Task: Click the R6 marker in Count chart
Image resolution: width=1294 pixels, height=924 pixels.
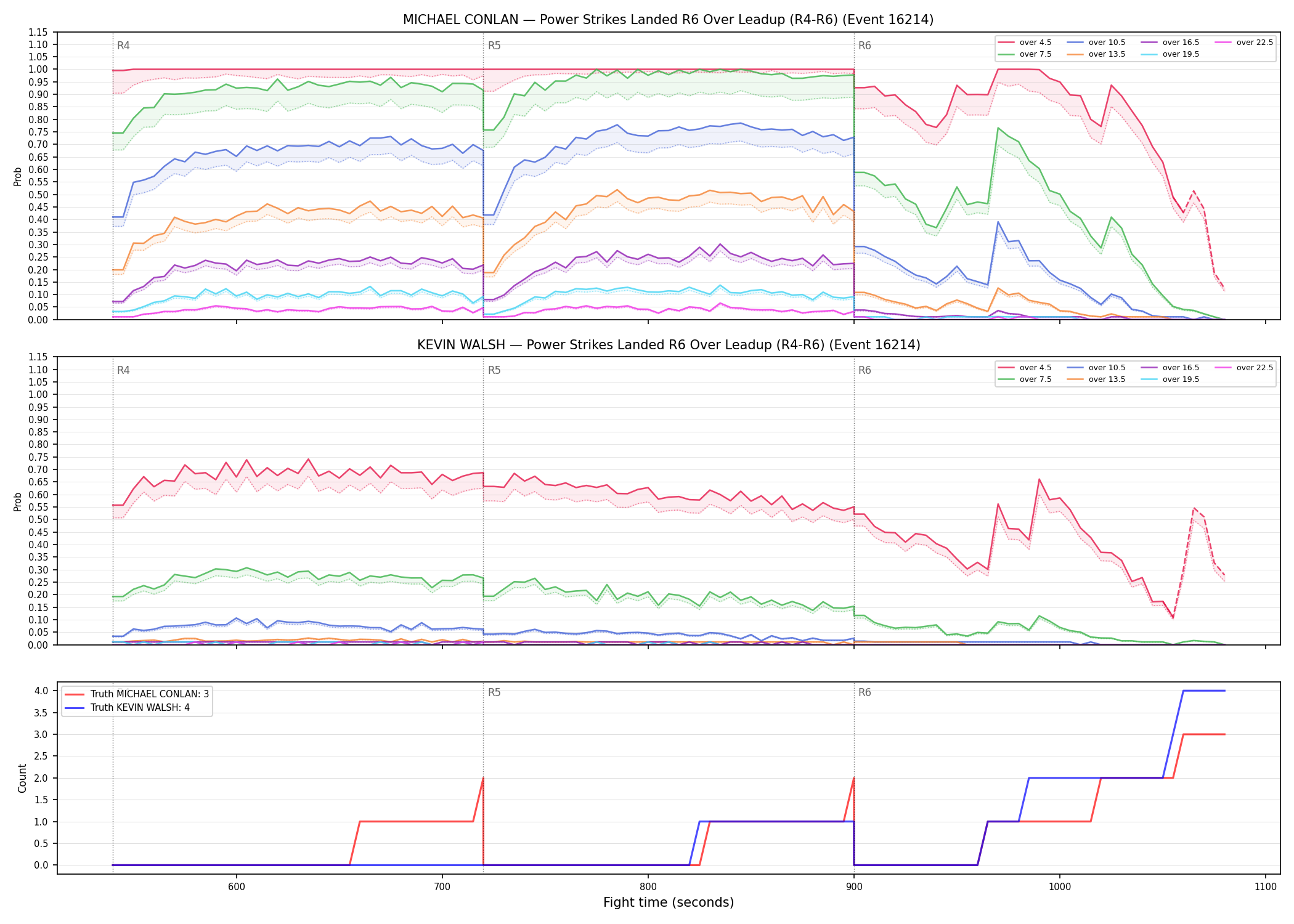Action: coord(865,692)
